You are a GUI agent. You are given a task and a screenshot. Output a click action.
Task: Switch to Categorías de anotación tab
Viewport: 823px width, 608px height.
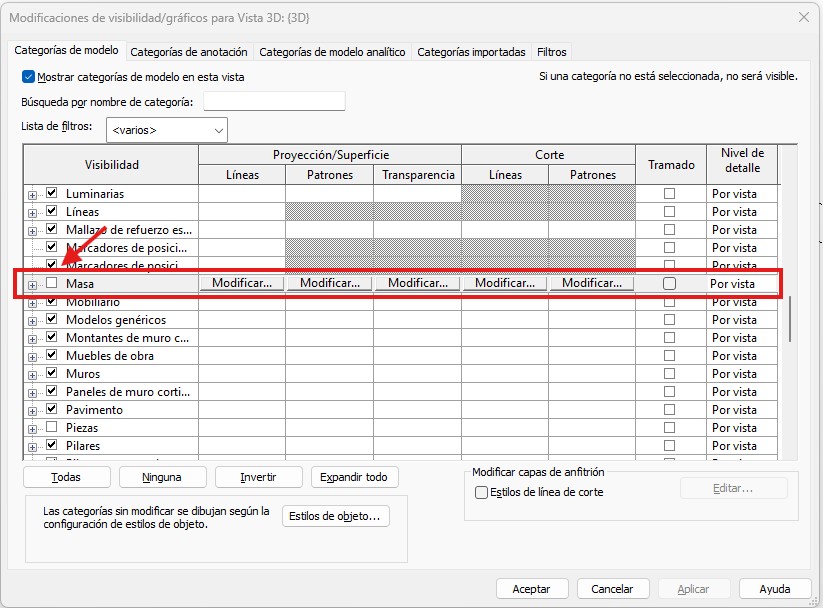pos(189,52)
